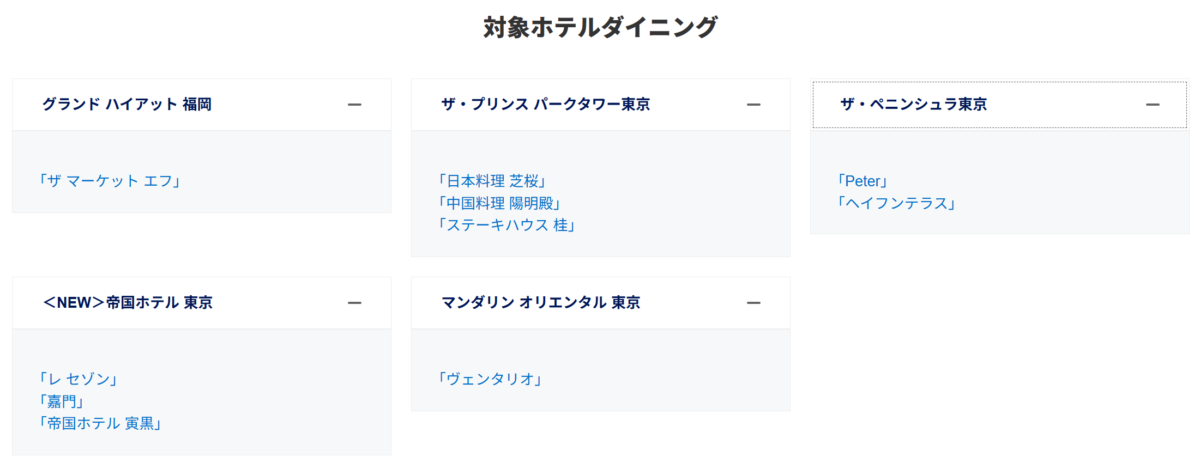The width and height of the screenshot is (1200, 469).
Task: Click the minus icon beside マンダリン オリエンタル 東京
Action: click(753, 302)
